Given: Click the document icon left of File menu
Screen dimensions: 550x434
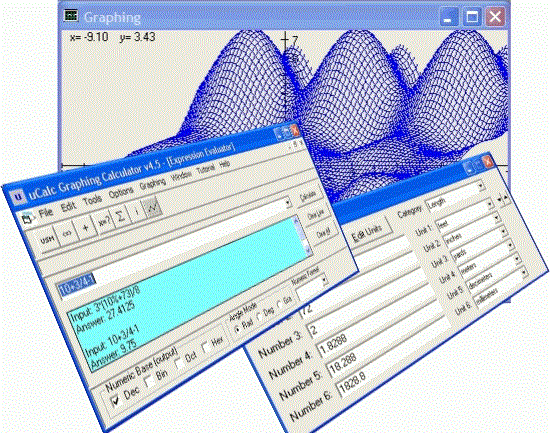Looking at the screenshot, I should pyautogui.click(x=27, y=219).
